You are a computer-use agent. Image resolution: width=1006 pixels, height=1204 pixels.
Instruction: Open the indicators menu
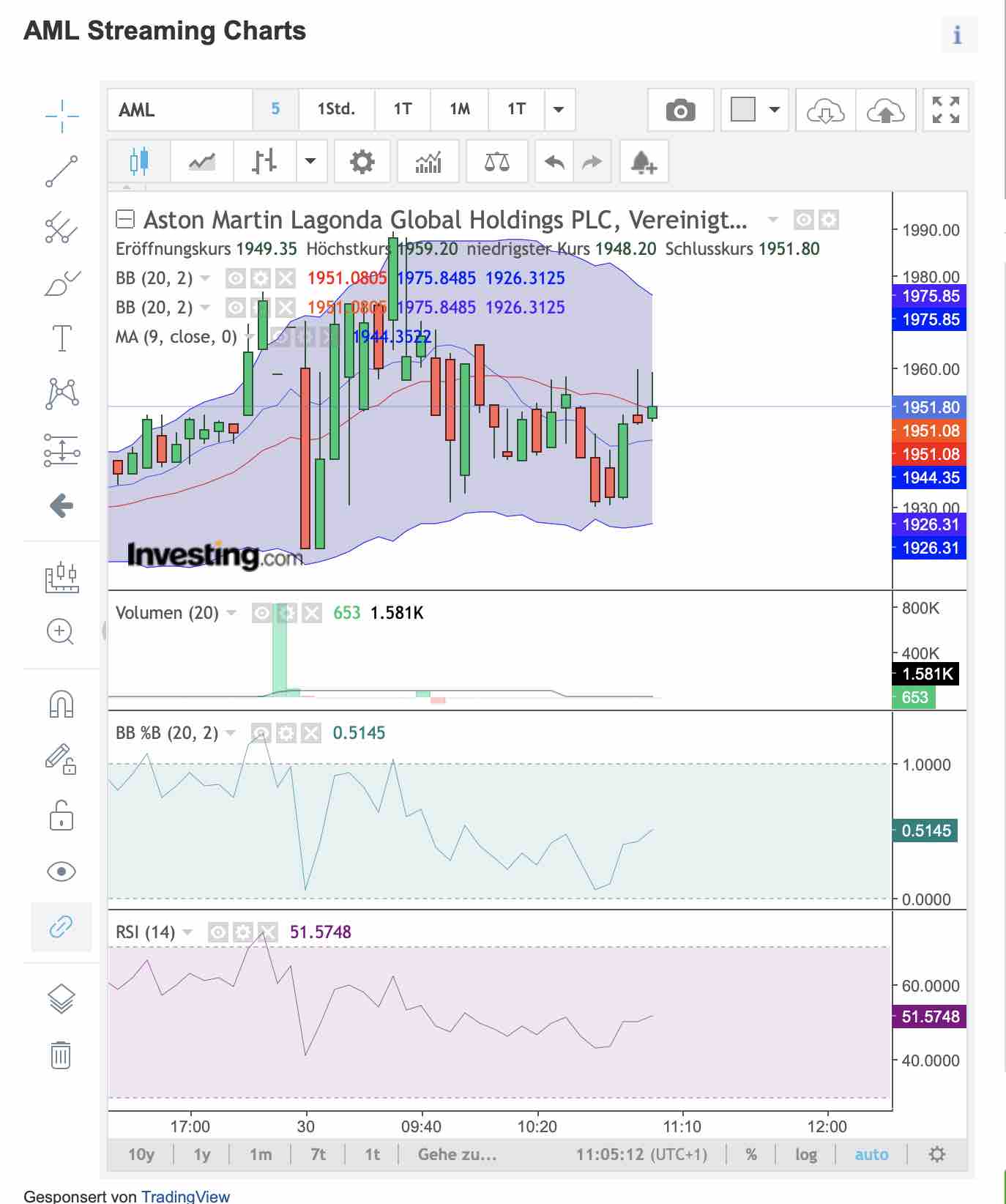click(428, 161)
